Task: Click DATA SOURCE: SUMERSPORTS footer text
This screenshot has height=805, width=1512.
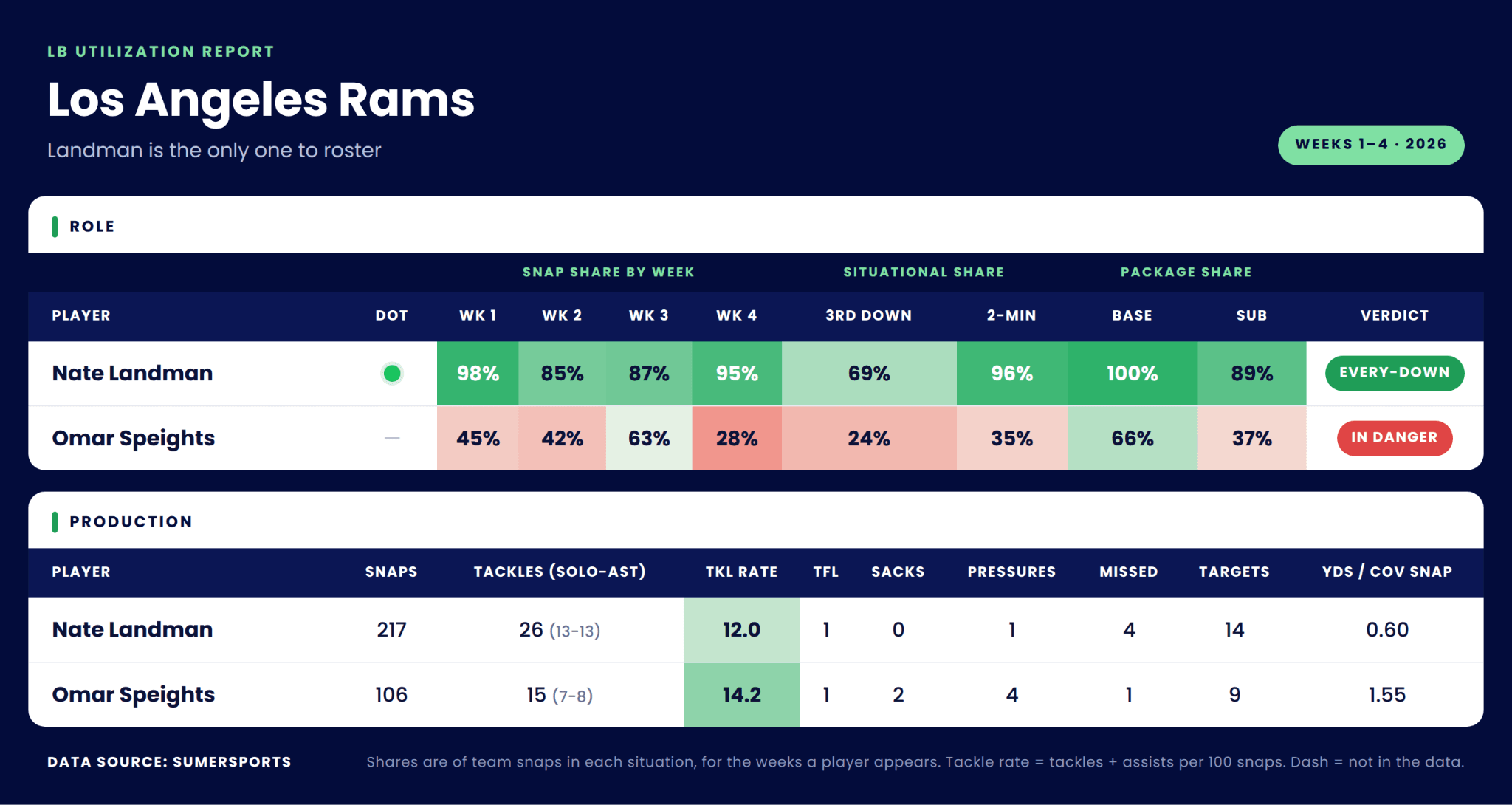Action: (x=169, y=762)
